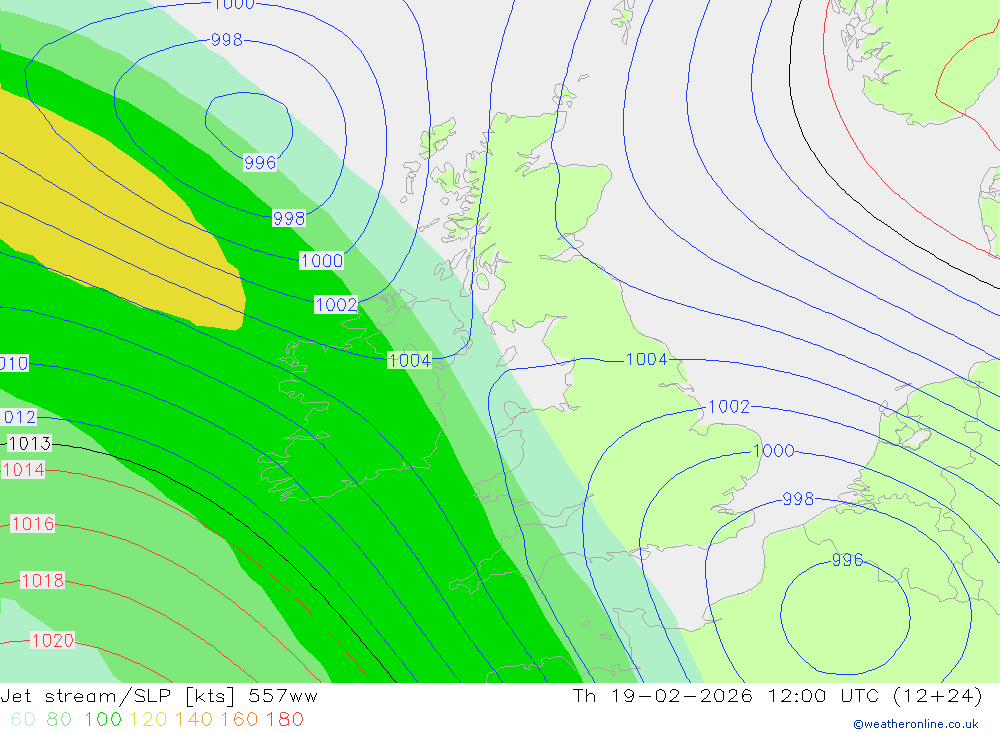
Task: Click the 012 isobar label at left edge
Action: (18, 417)
